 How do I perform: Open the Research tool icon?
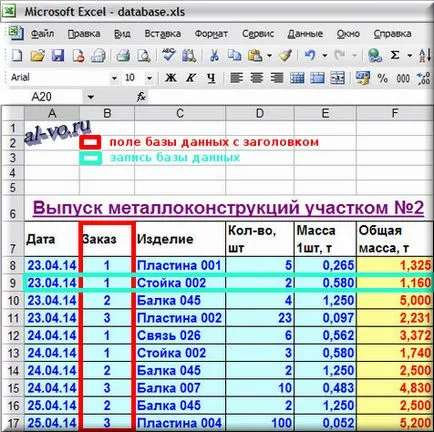tap(189, 55)
